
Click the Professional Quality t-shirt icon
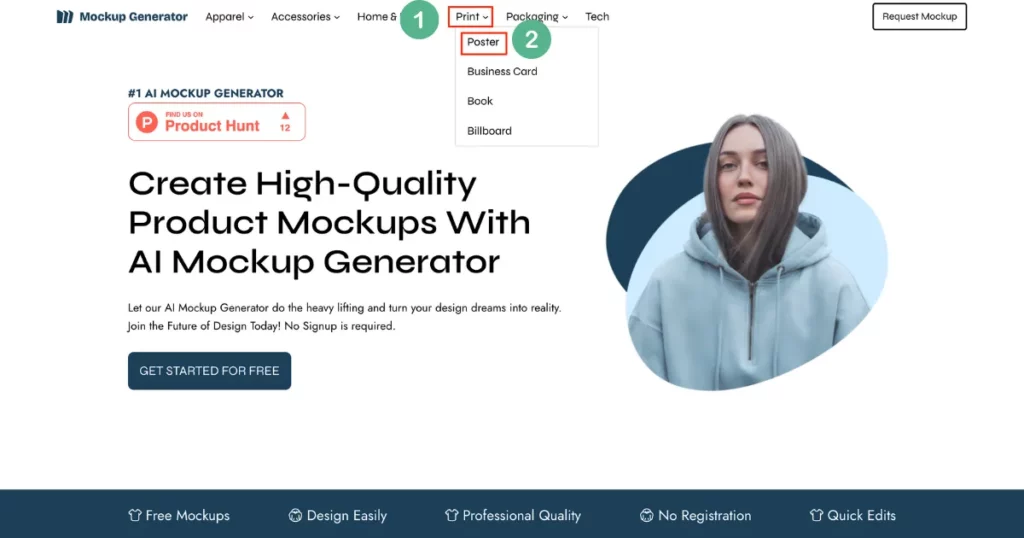[451, 515]
